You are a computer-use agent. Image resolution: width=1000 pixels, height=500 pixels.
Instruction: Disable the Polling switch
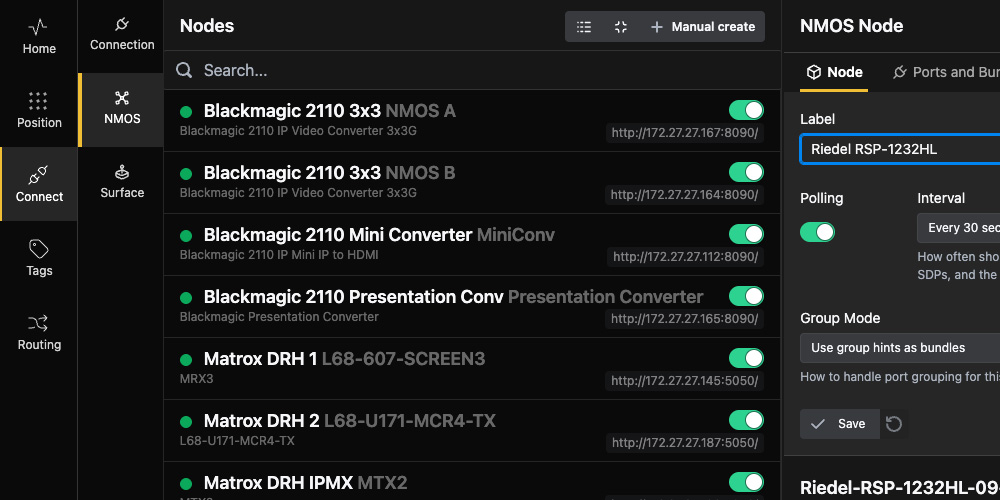pyautogui.click(x=818, y=232)
